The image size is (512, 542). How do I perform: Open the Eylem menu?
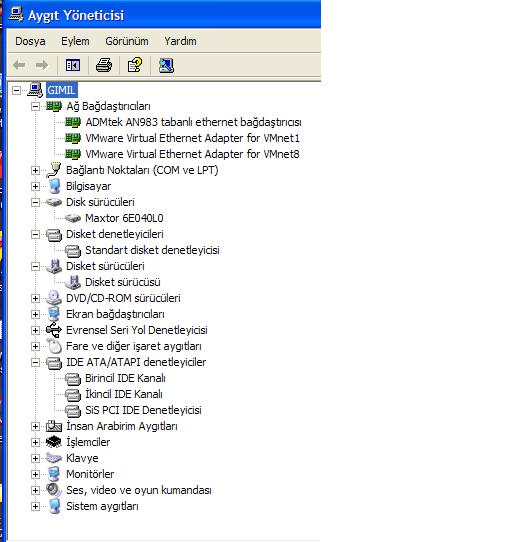[75, 41]
